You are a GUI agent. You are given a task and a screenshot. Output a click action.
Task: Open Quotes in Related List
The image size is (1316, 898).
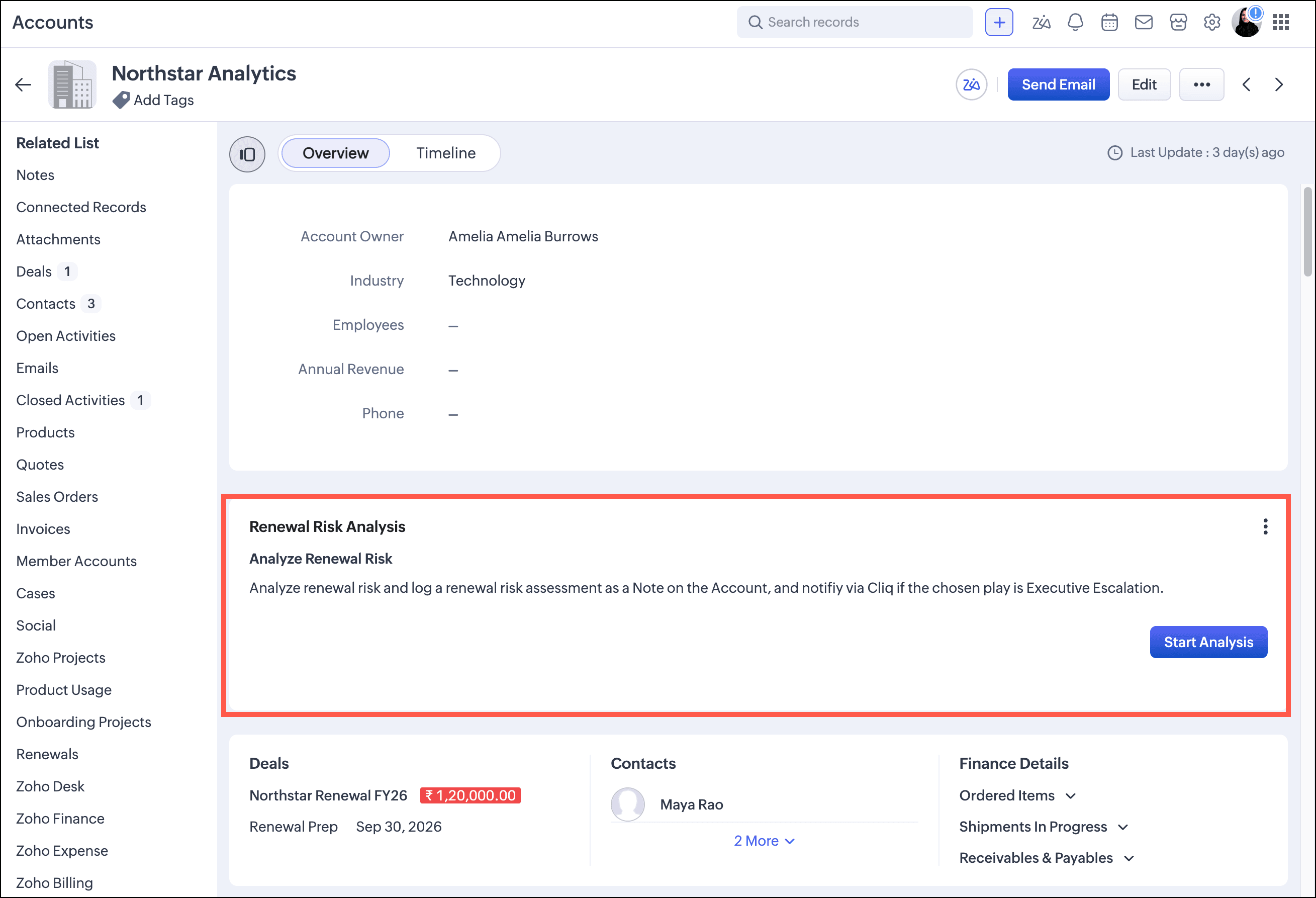pos(40,466)
